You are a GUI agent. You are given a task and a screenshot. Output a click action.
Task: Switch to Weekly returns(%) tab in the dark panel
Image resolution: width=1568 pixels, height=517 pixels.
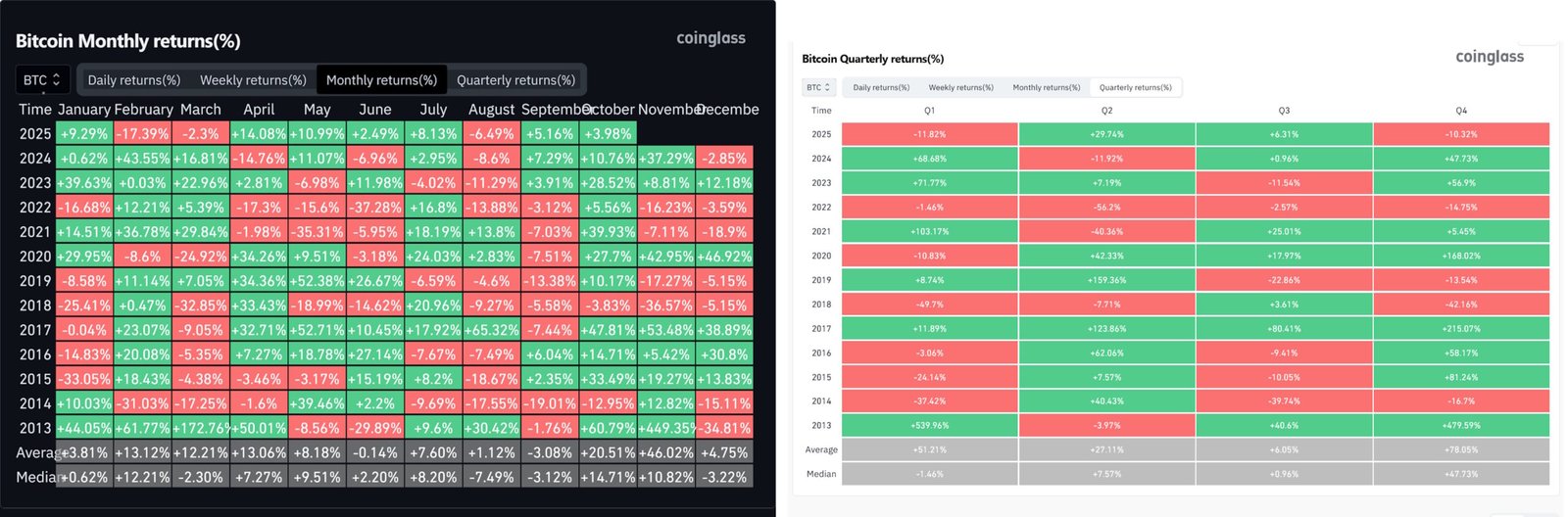point(253,80)
